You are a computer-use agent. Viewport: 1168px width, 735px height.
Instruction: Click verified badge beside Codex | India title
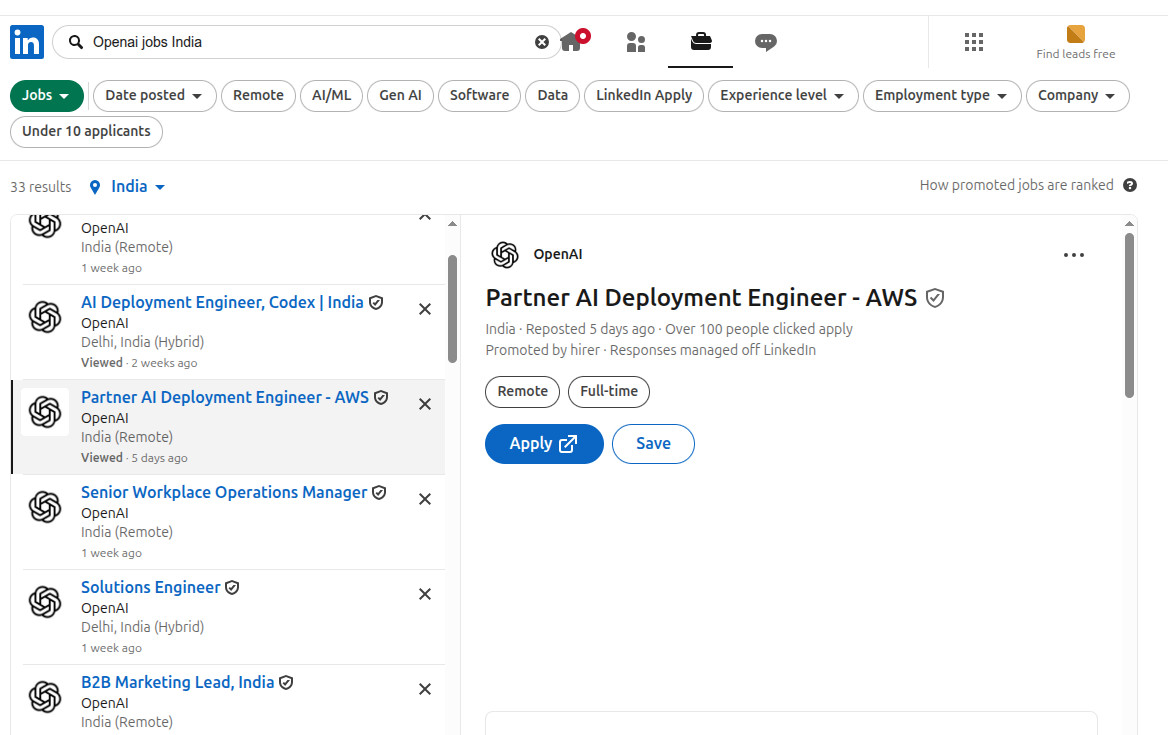(376, 302)
